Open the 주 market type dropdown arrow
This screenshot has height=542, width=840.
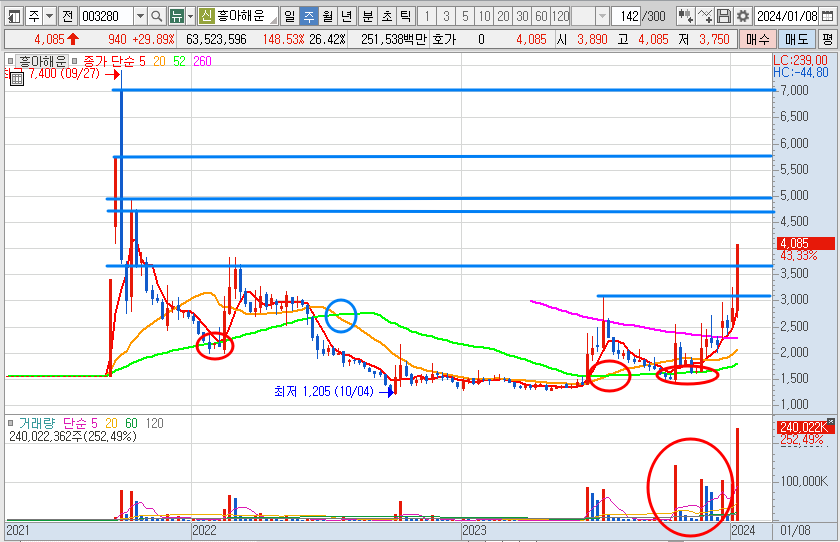point(49,17)
